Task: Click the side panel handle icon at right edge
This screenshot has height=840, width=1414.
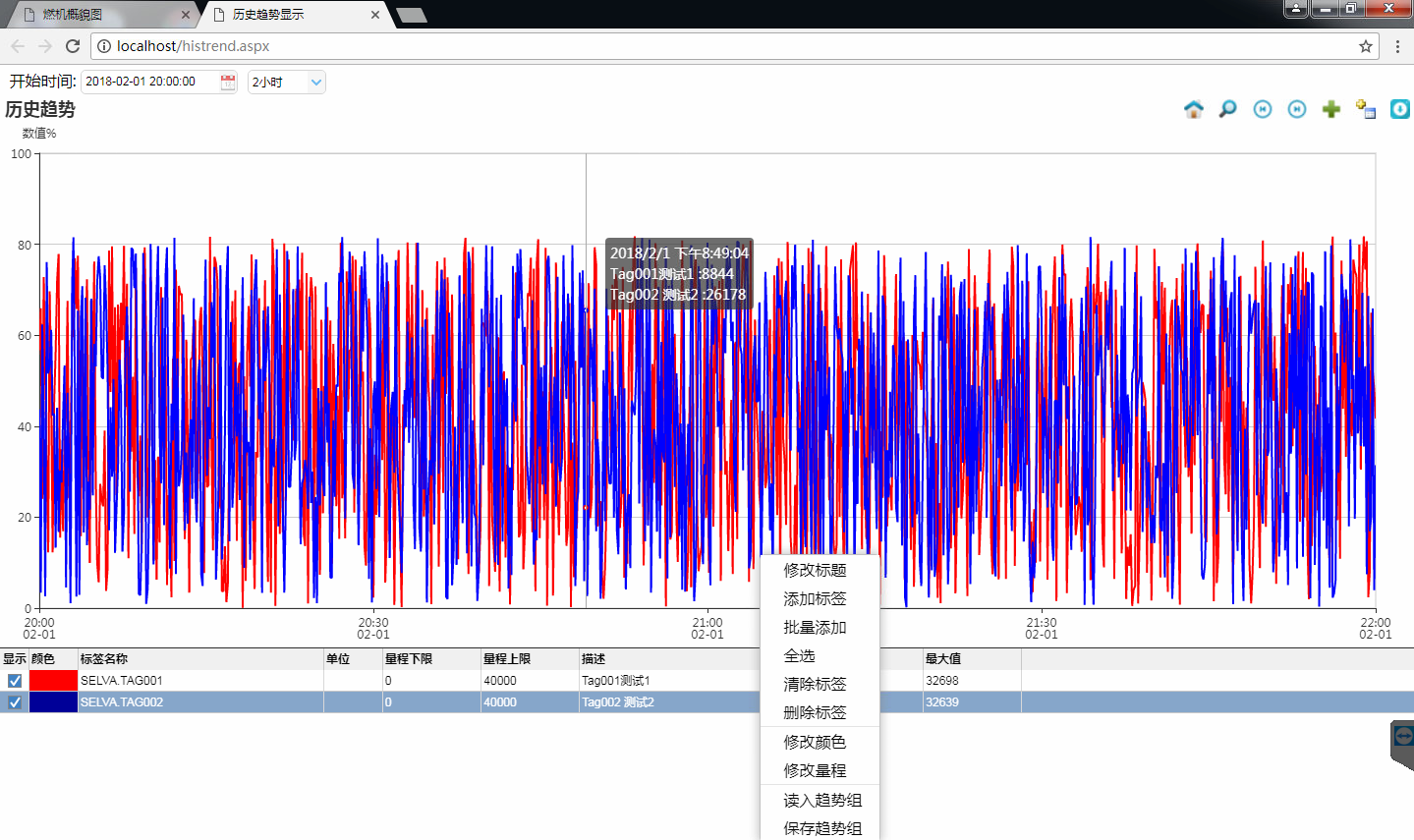Action: tap(1402, 745)
